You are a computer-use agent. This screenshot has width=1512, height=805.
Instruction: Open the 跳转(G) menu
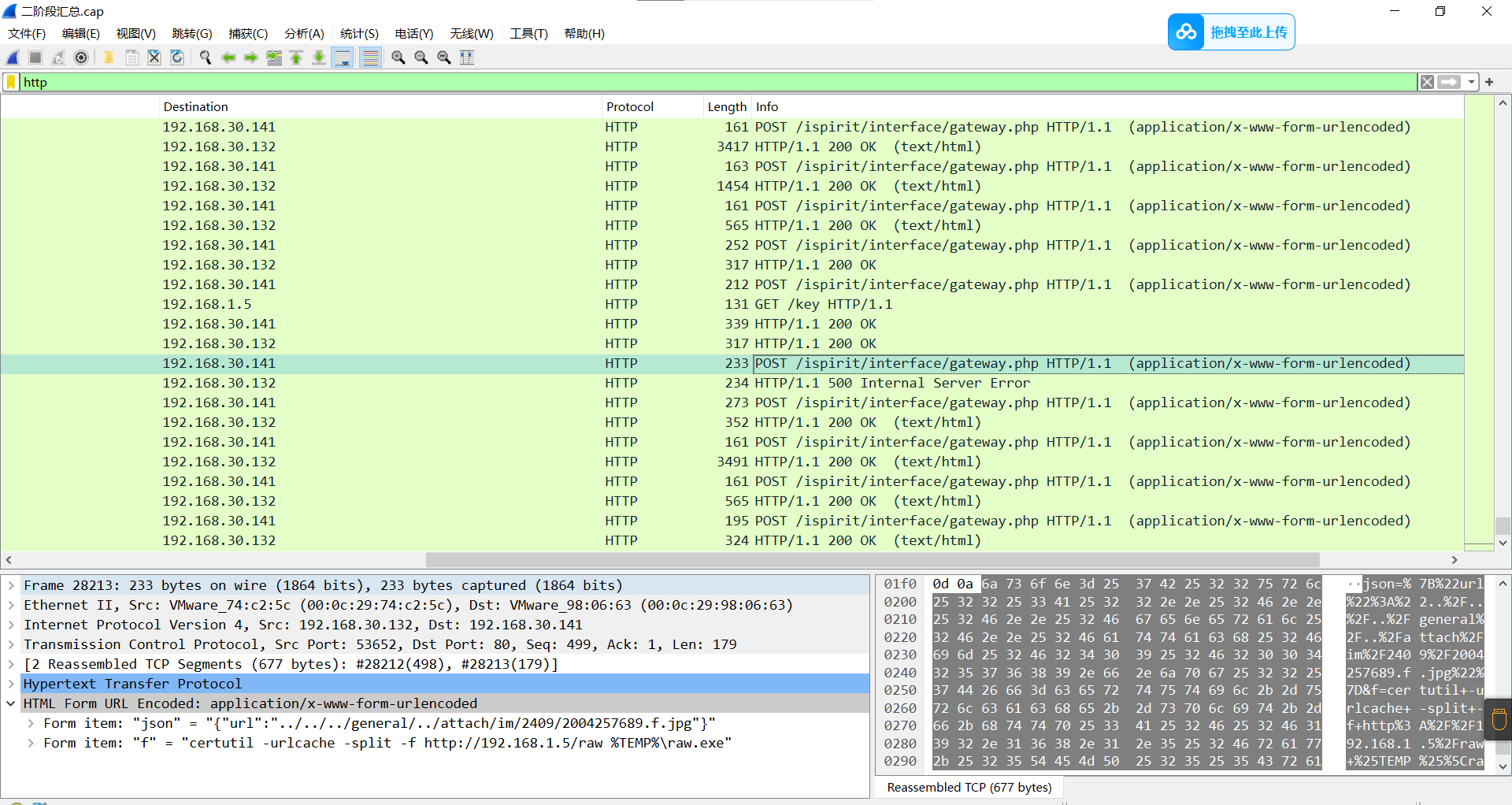click(x=192, y=33)
